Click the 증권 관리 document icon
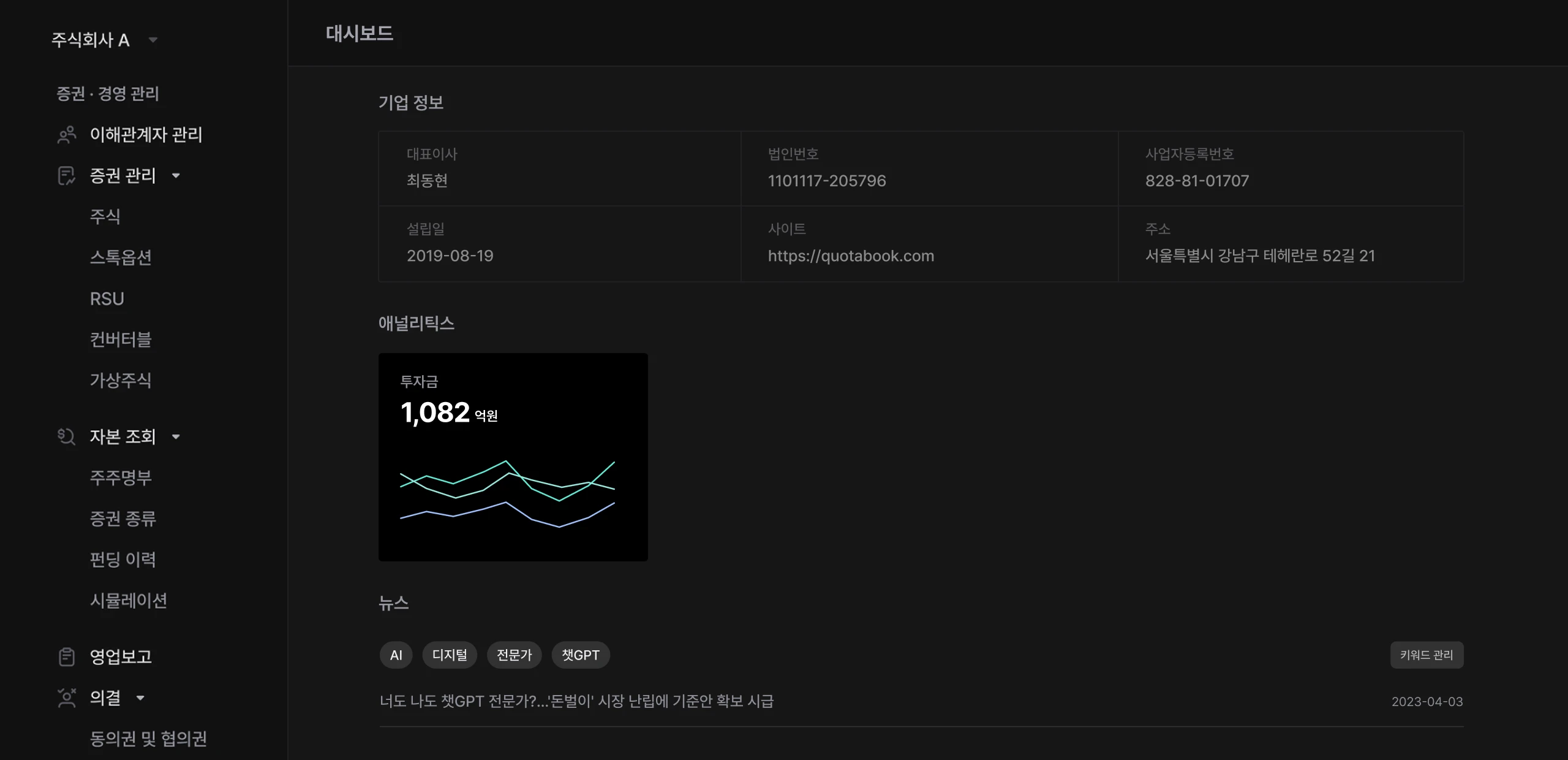Image resolution: width=1568 pixels, height=760 pixels. [x=66, y=176]
